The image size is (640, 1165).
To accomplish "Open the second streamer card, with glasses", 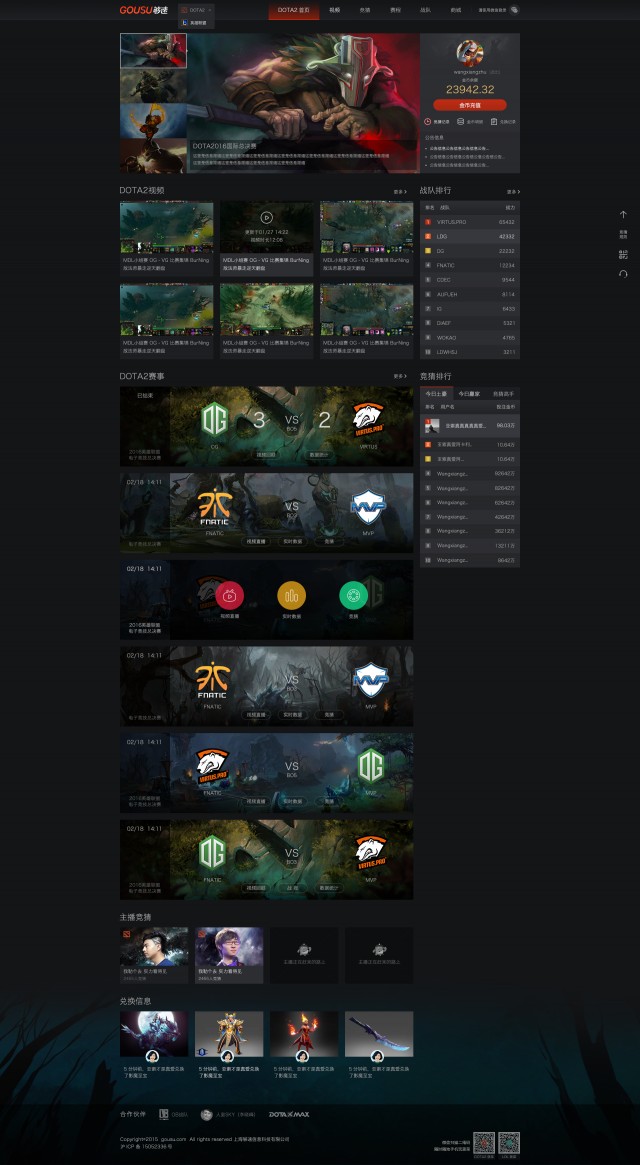I will tap(229, 955).
